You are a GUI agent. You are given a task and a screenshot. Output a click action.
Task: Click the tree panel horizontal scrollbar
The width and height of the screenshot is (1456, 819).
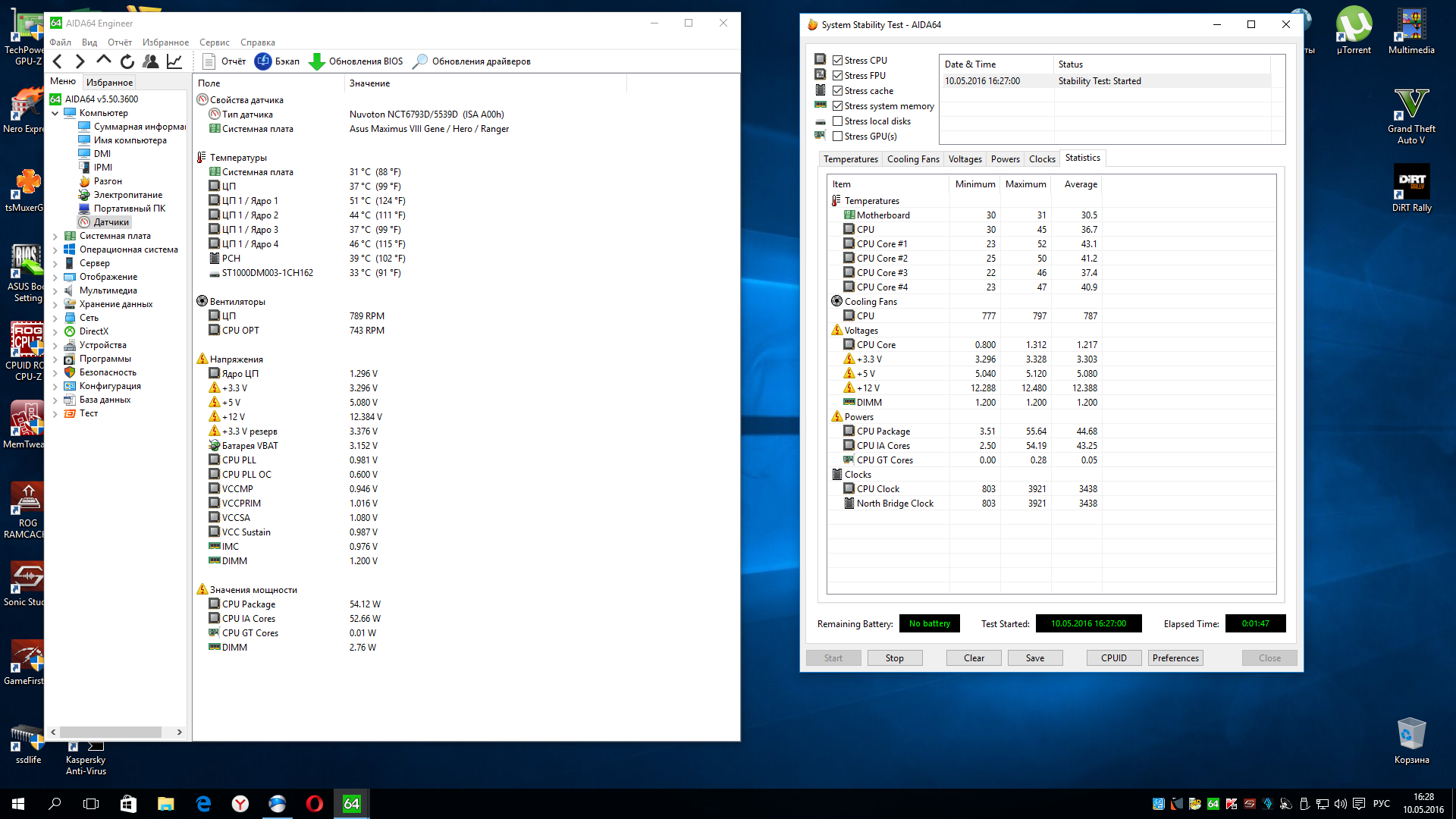tap(110, 733)
